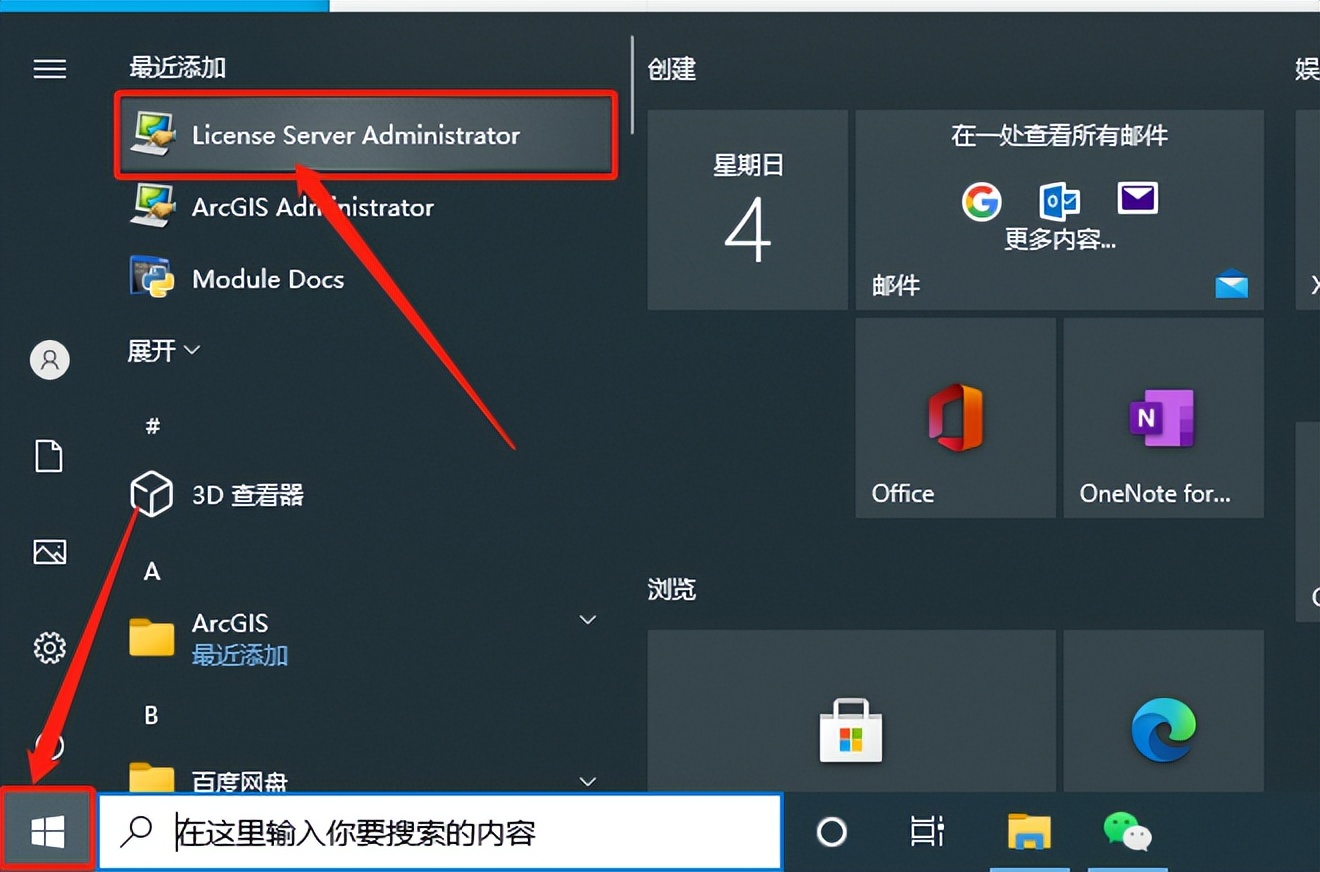Viewport: 1320px width, 872px height.
Task: Open Microsoft Store tile
Action: pyautogui.click(x=851, y=730)
